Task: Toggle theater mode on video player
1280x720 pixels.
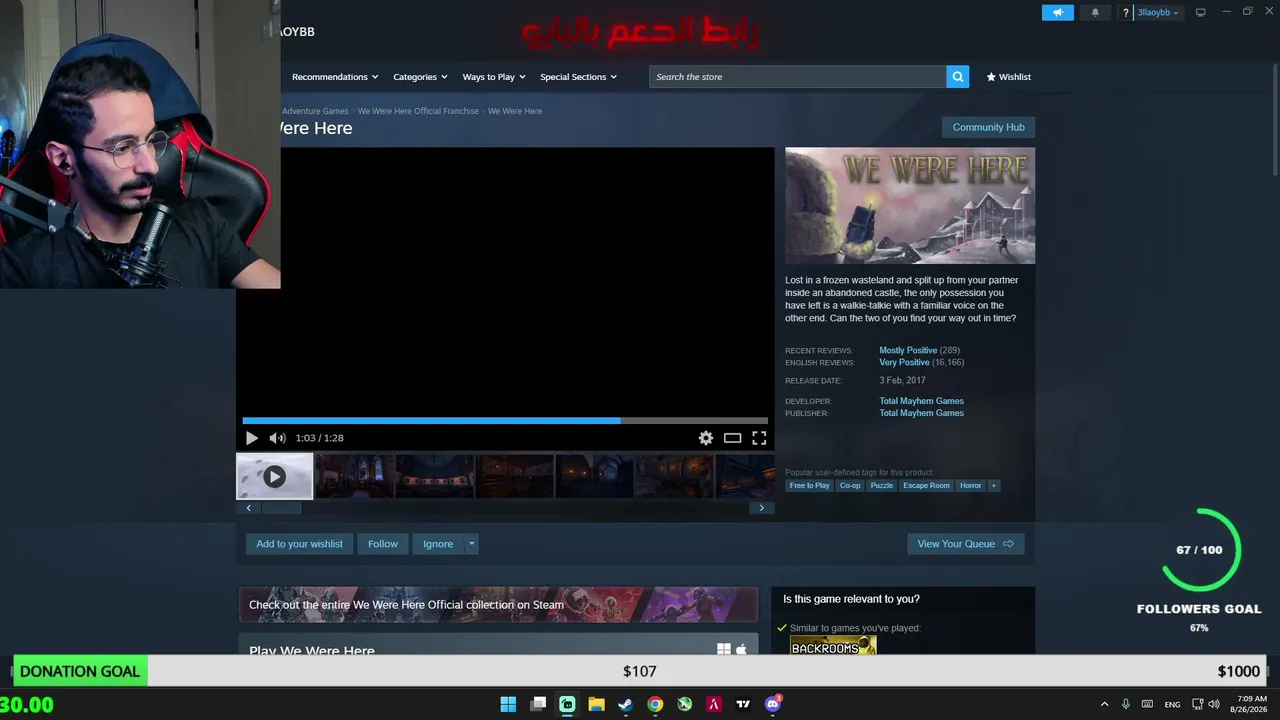Action: click(733, 438)
